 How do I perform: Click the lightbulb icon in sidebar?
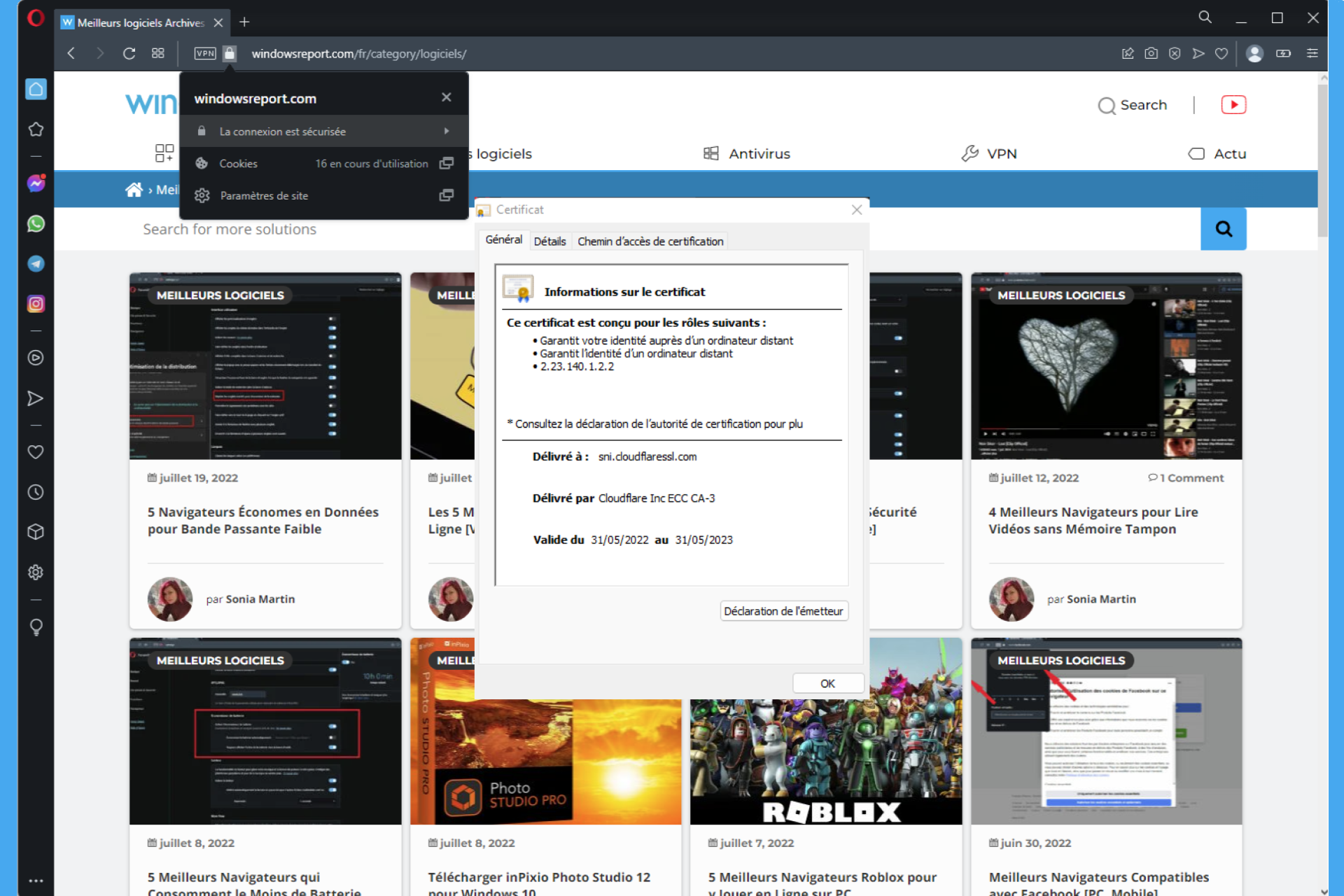coord(36,626)
